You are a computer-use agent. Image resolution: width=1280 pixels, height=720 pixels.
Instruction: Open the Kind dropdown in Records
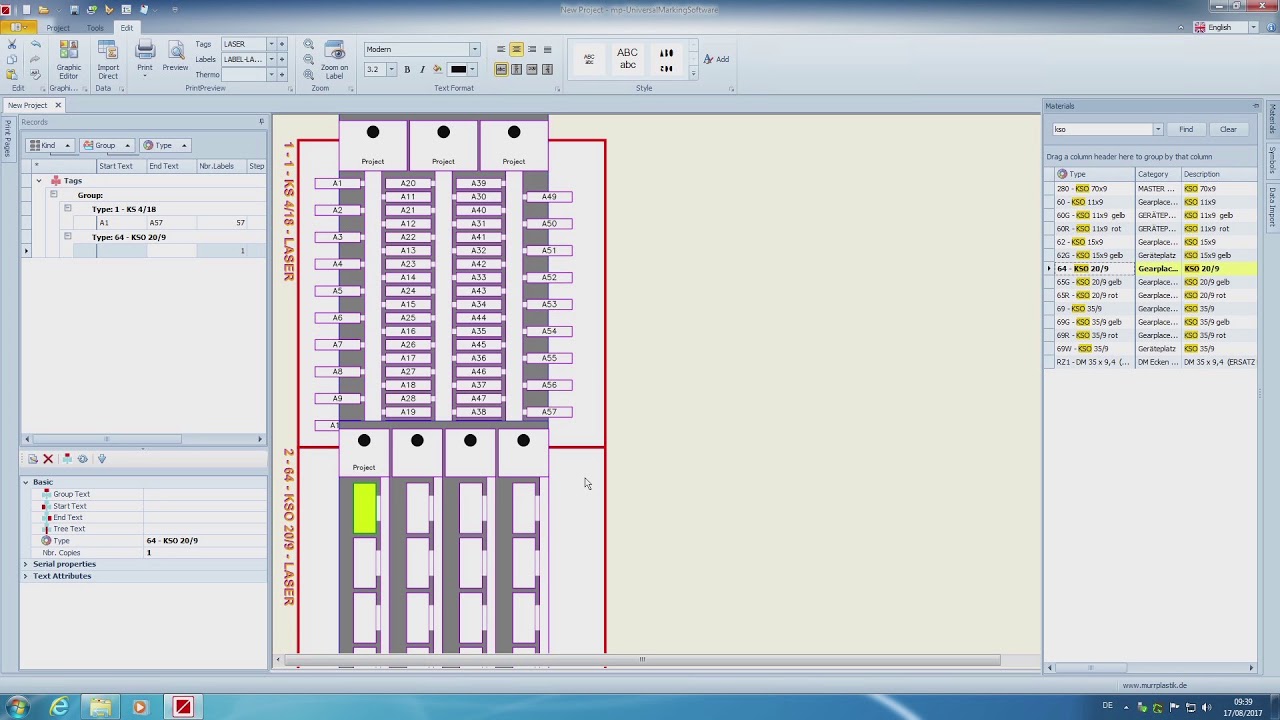pyautogui.click(x=50, y=145)
